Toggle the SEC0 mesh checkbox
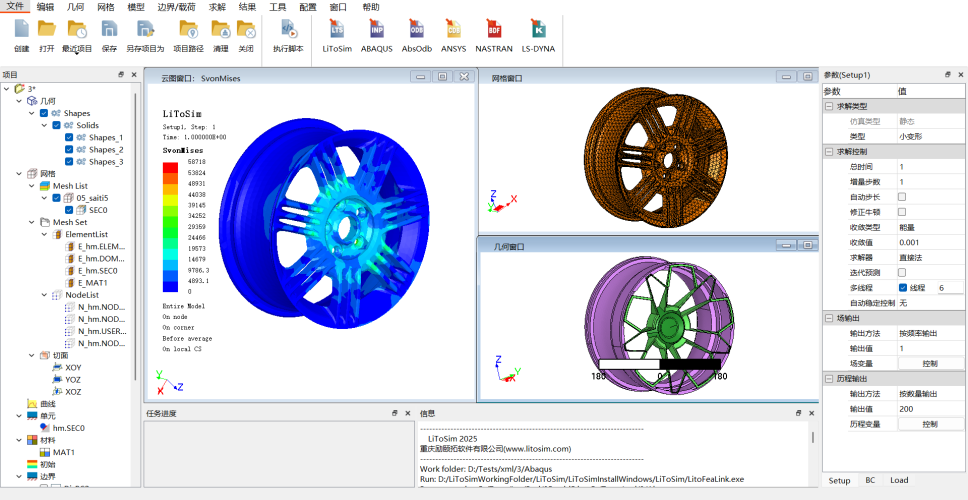968x500 pixels. click(69, 210)
